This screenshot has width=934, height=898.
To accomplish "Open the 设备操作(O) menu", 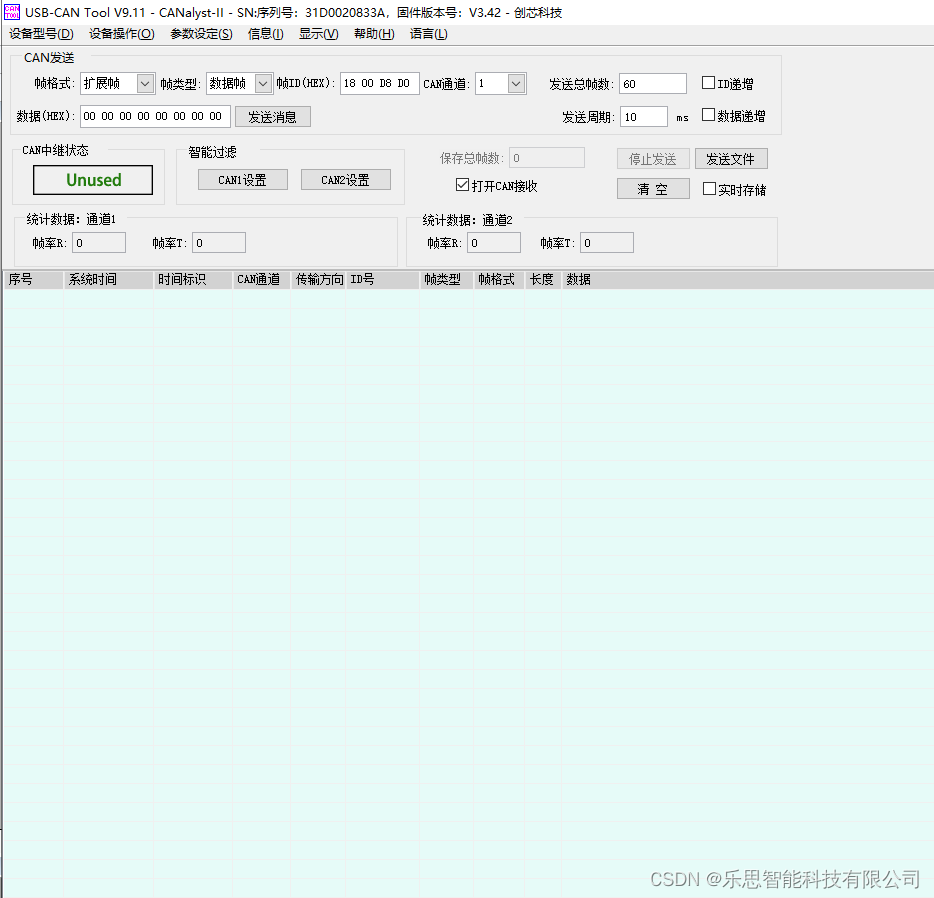I will [121, 33].
